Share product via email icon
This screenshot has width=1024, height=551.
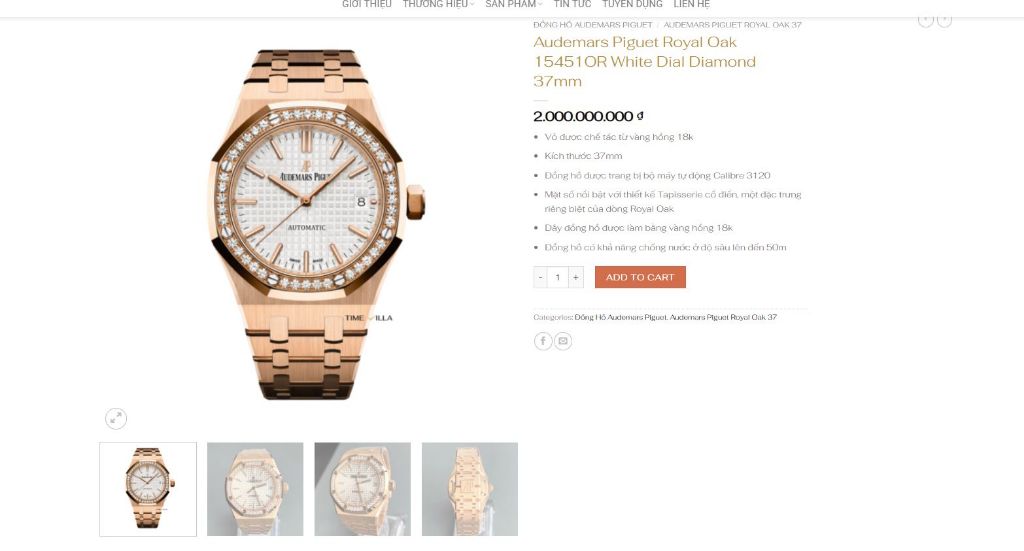563,341
